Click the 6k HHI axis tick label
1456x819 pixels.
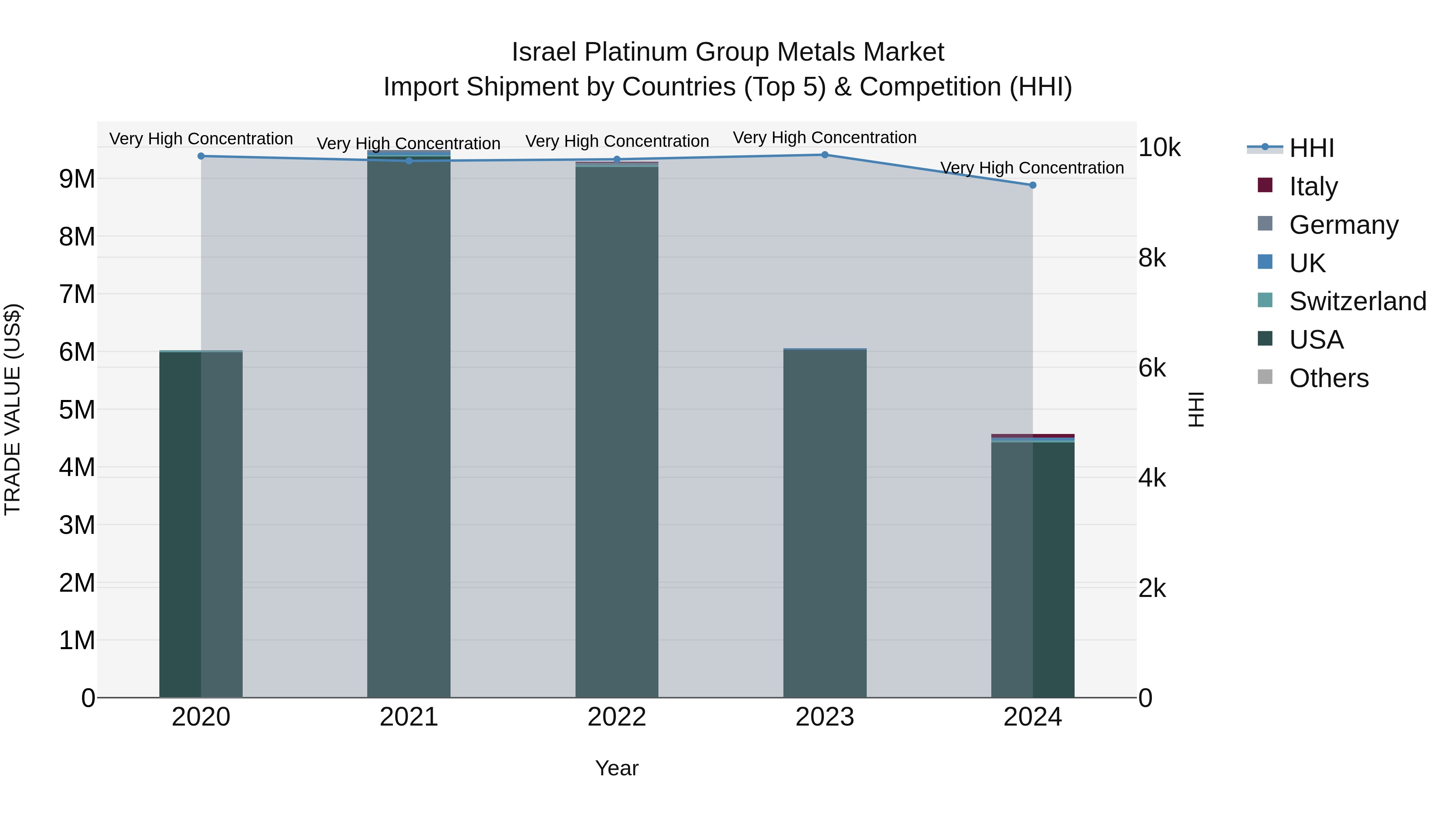coord(1153,368)
